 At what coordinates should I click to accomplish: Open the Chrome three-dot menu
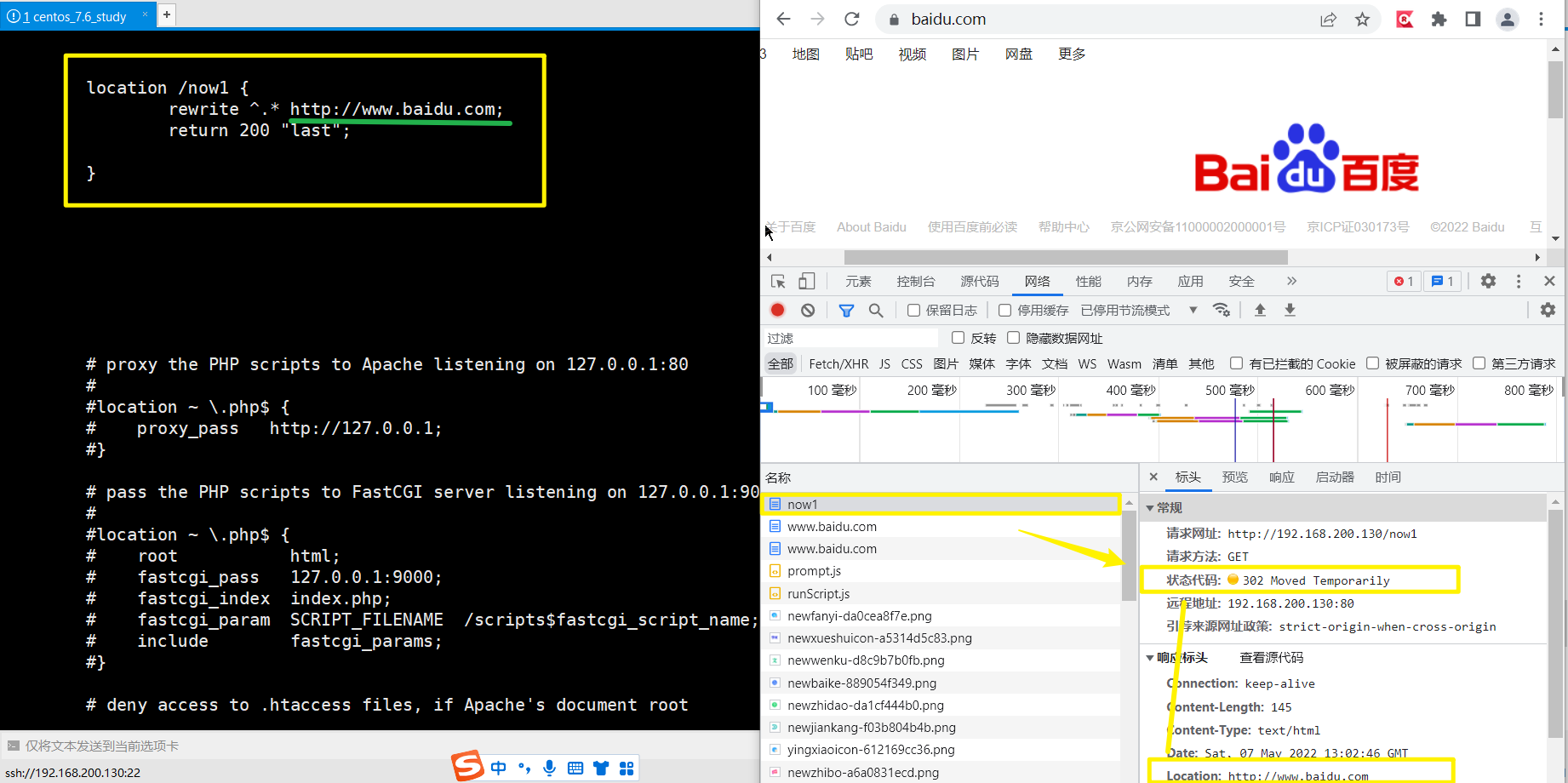(1541, 20)
